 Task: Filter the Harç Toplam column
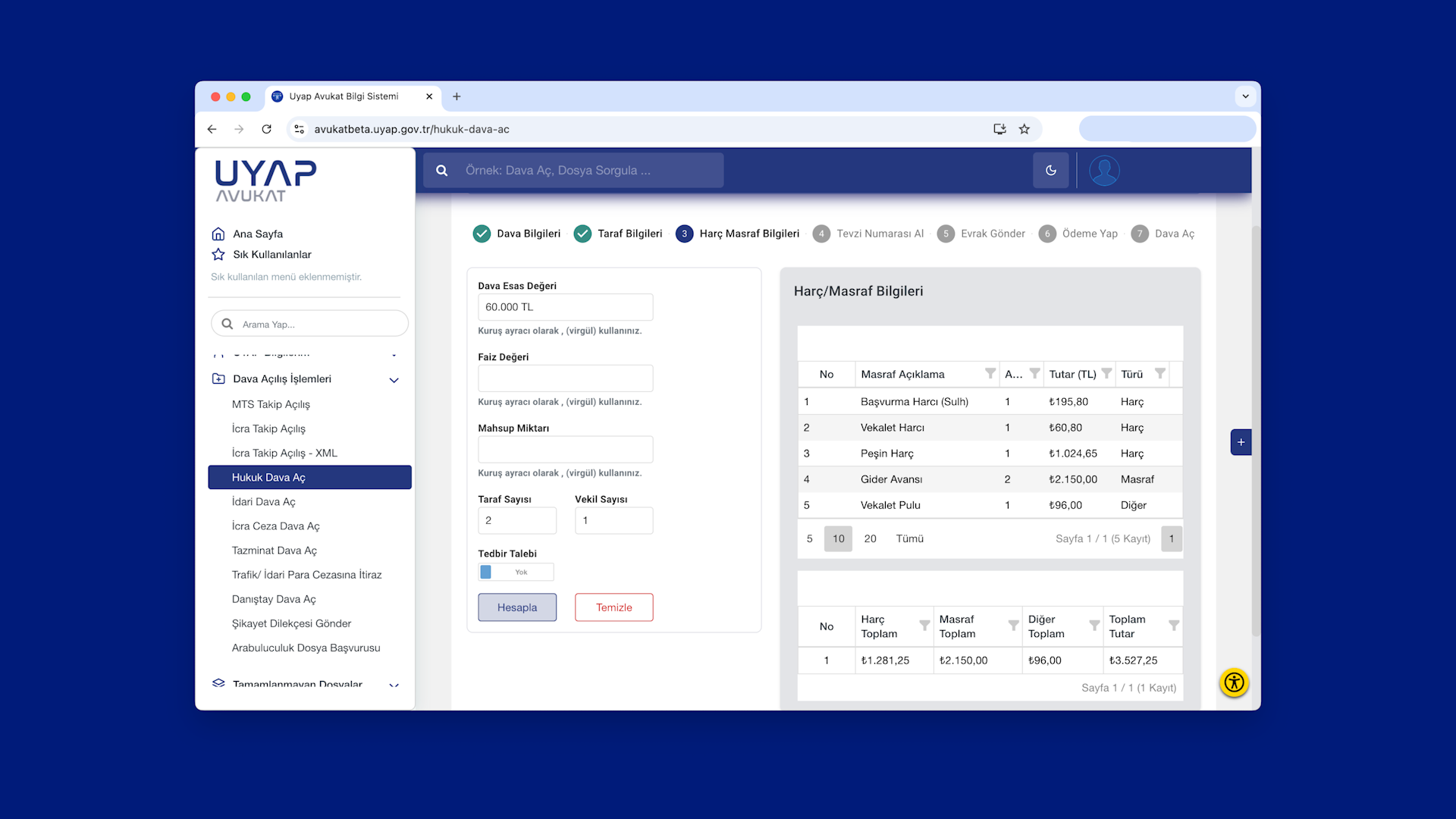pyautogui.click(x=924, y=626)
